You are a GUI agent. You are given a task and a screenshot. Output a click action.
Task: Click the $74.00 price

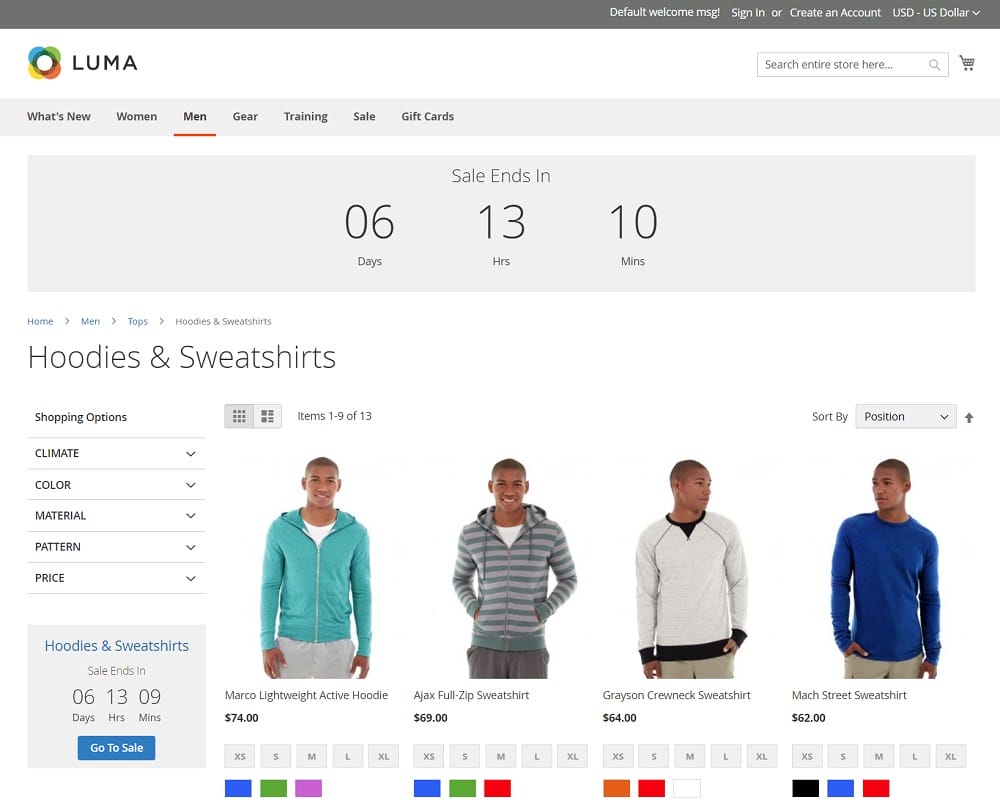tap(242, 718)
